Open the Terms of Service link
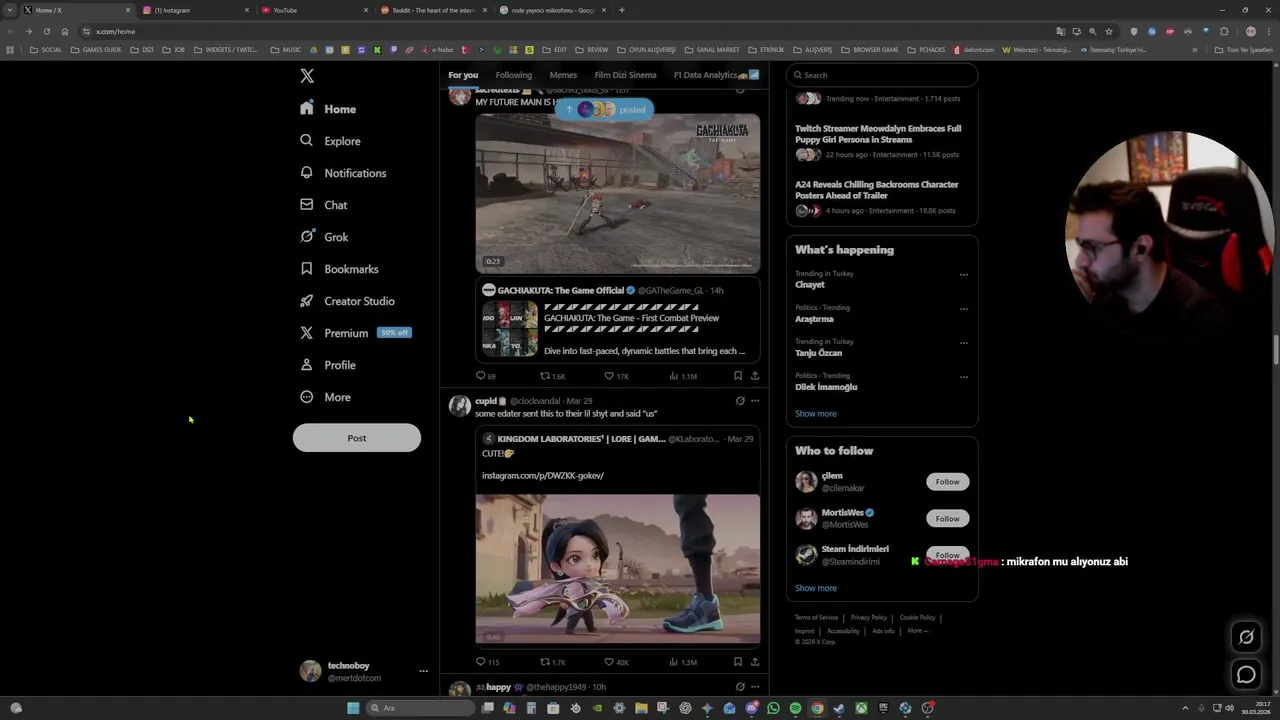The height and width of the screenshot is (720, 1280). click(817, 618)
